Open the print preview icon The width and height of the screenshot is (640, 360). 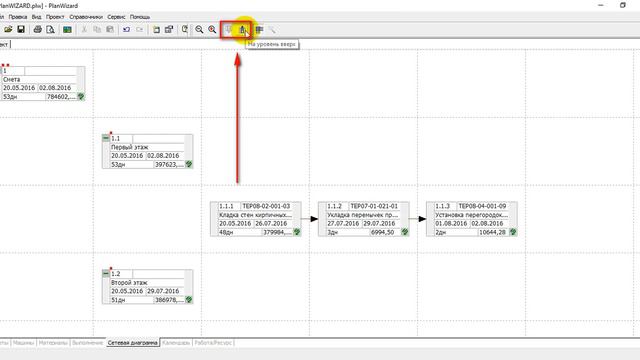point(50,29)
